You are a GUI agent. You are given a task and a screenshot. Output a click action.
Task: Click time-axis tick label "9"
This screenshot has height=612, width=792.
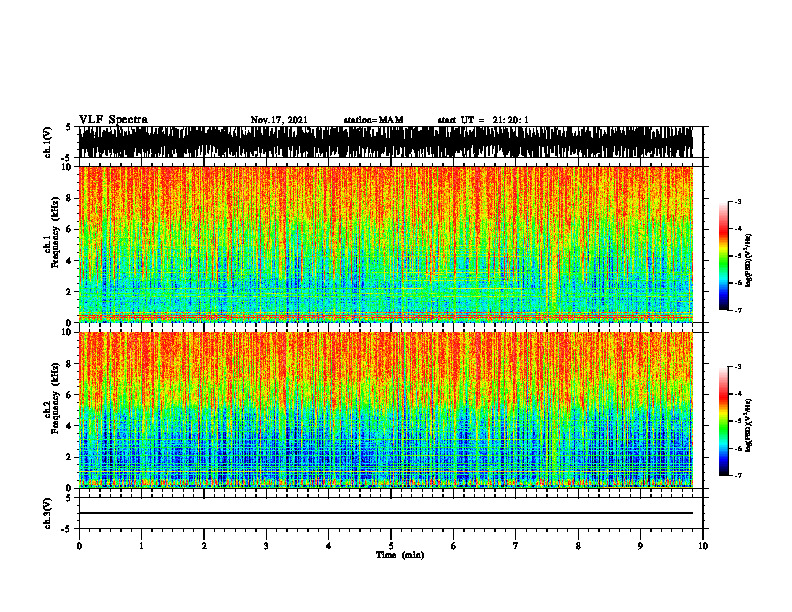point(640,546)
